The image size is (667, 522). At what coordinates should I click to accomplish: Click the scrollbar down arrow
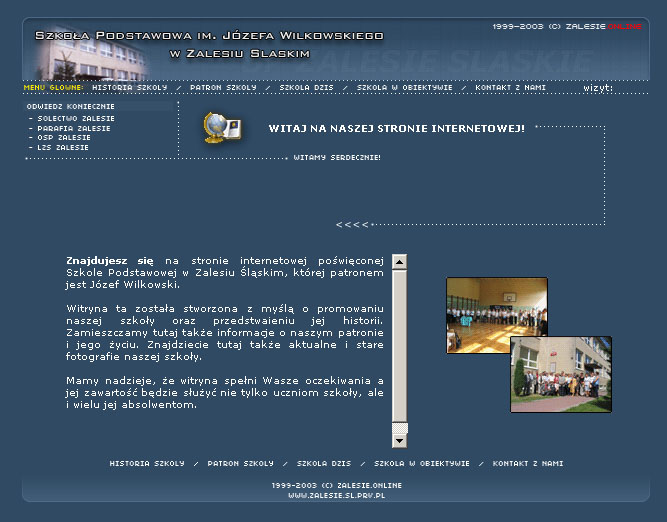pyautogui.click(x=399, y=440)
